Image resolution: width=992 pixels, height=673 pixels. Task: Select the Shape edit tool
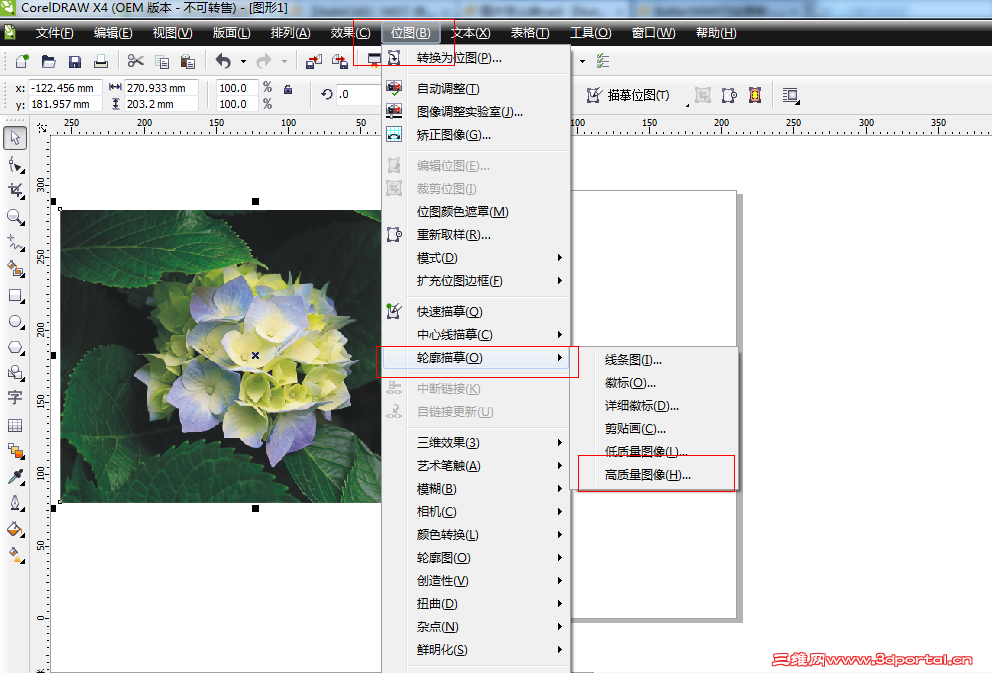15,164
